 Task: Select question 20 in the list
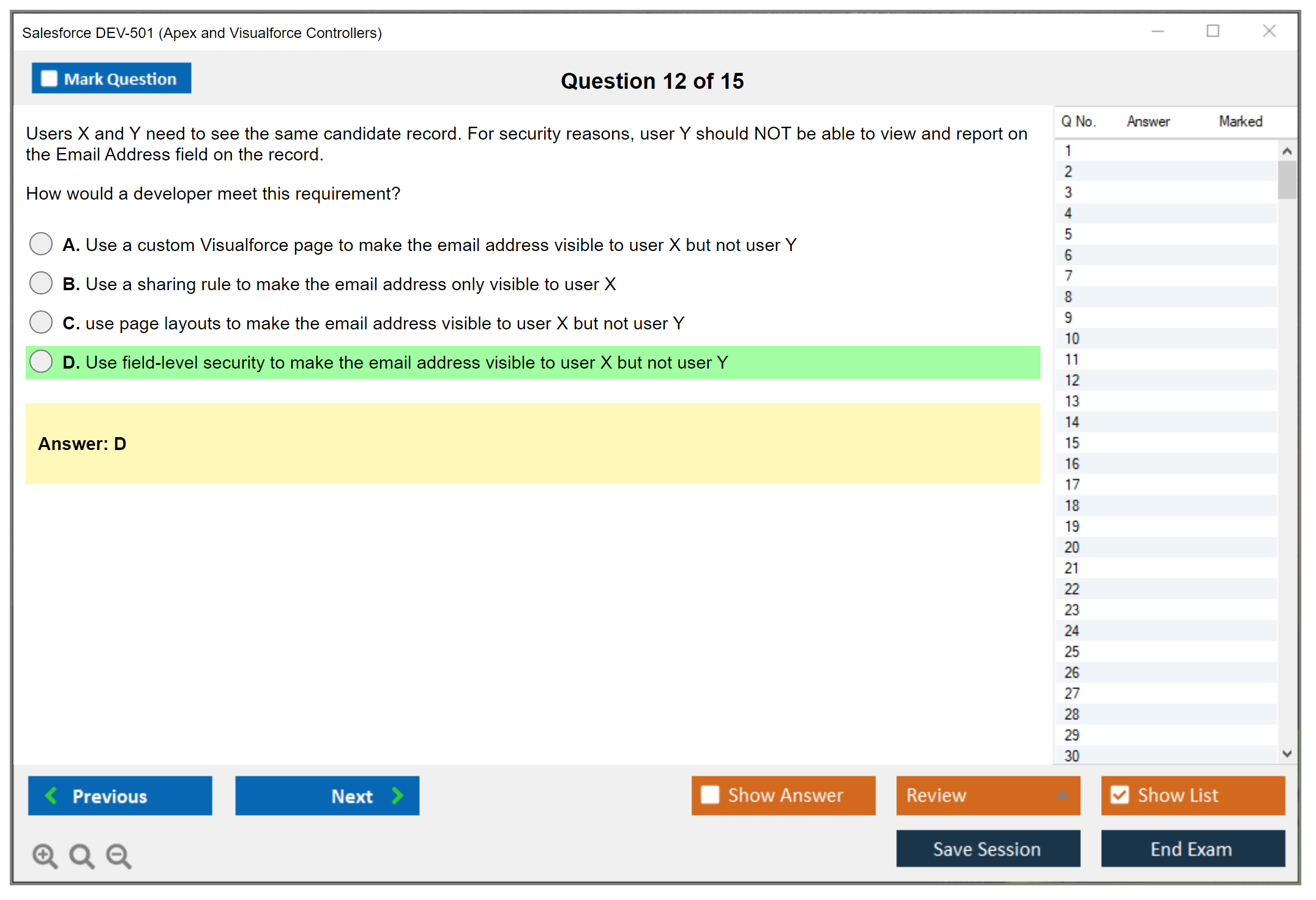click(x=1072, y=547)
